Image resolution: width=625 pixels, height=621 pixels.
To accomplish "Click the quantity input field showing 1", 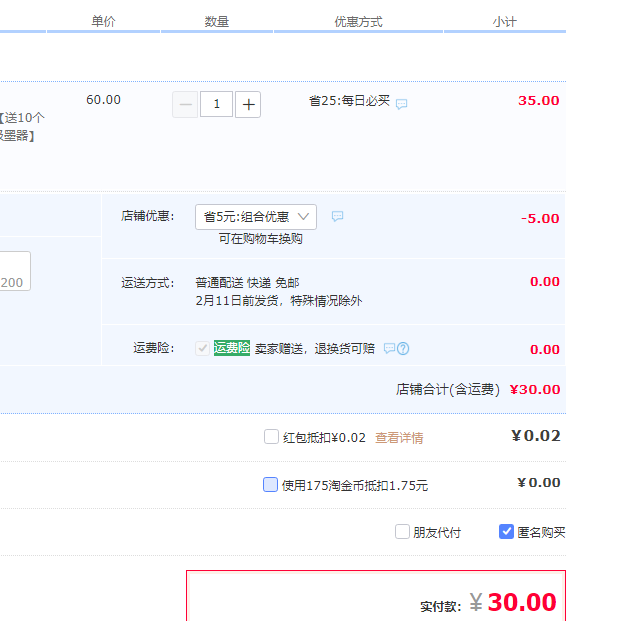I will point(216,104).
